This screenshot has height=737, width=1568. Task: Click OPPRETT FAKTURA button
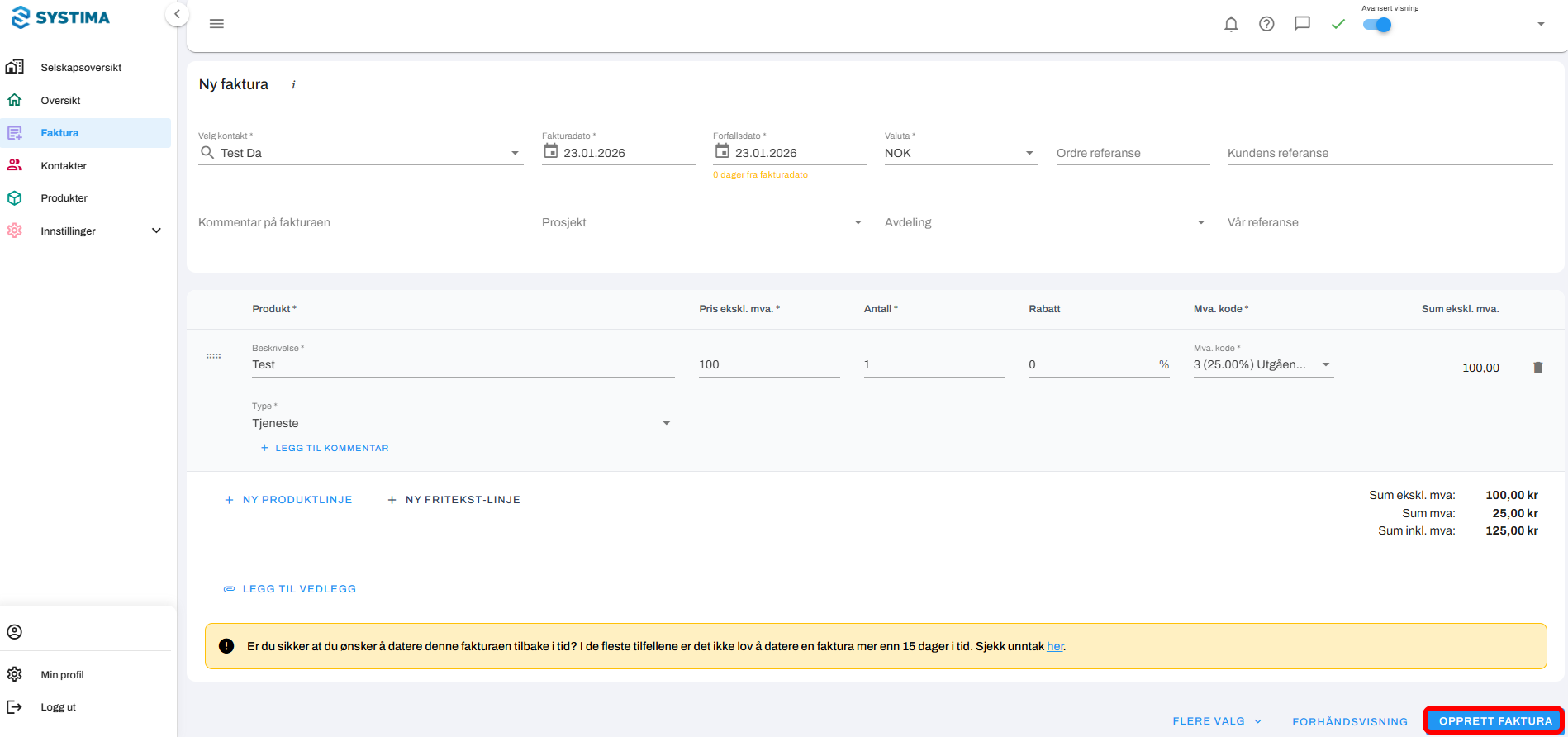[1494, 720]
